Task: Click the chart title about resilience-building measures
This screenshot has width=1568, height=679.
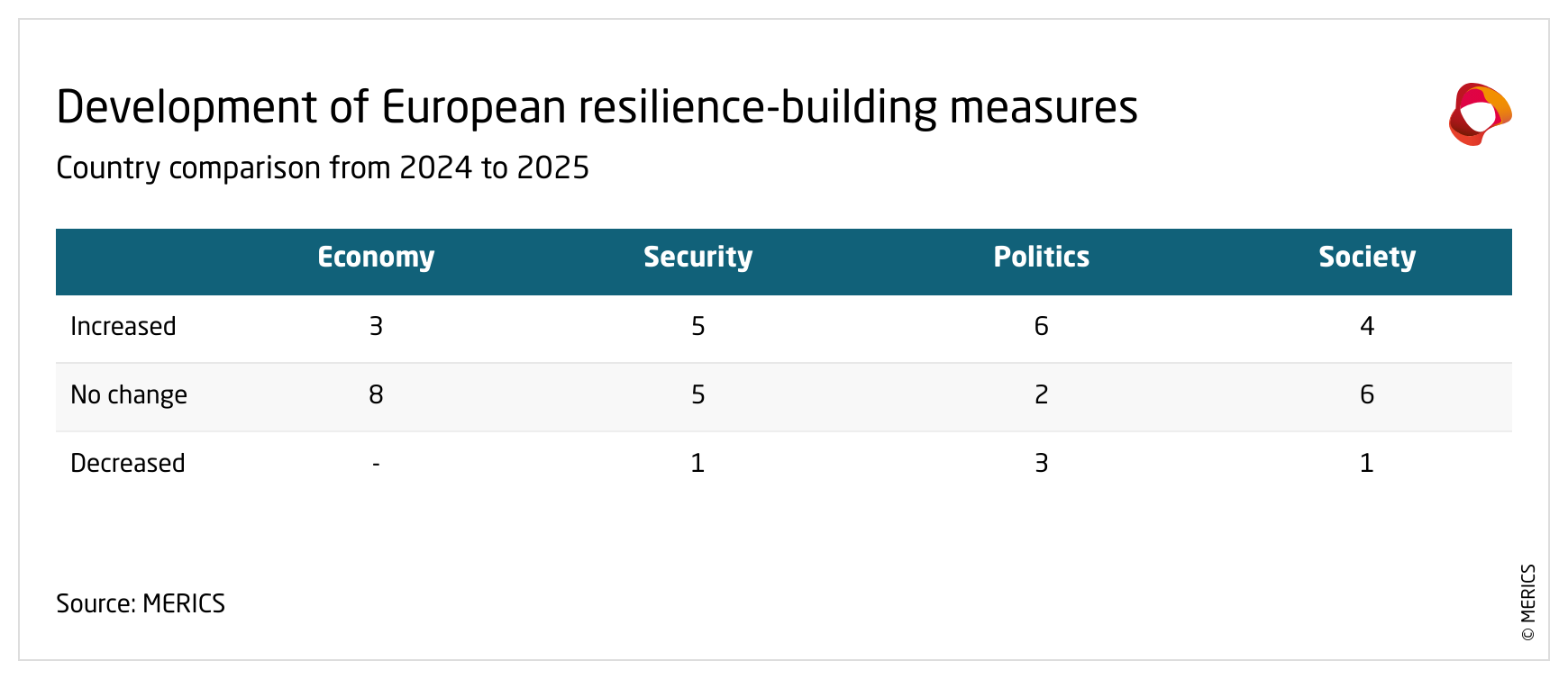Action: (597, 107)
